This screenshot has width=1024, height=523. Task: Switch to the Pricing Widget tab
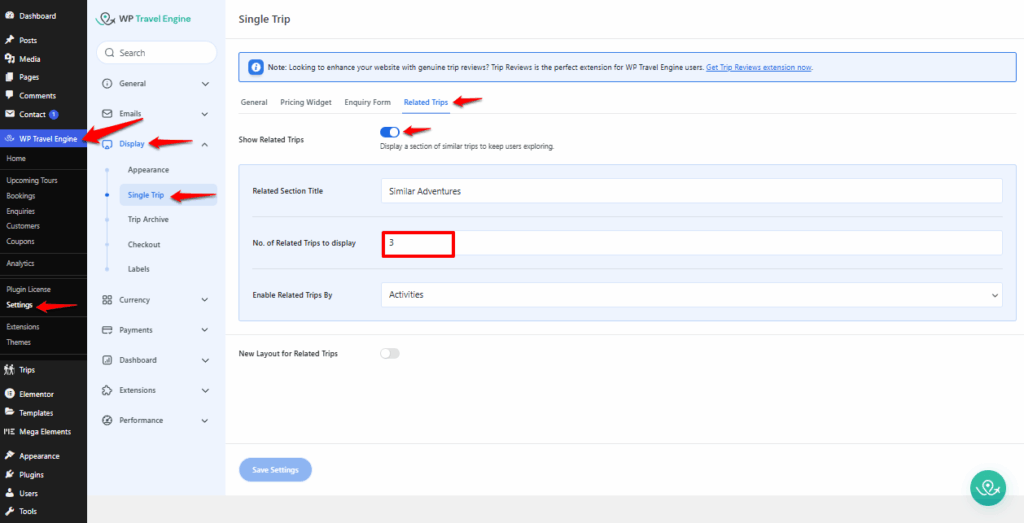[x=306, y=102]
